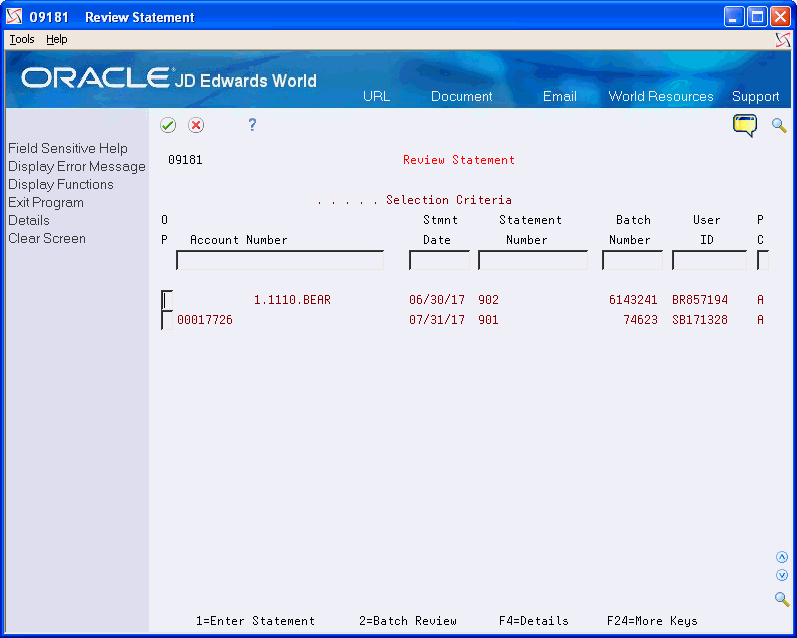Select Display Error Message in the sidebar
The width and height of the screenshot is (797, 638).
[x=77, y=167]
